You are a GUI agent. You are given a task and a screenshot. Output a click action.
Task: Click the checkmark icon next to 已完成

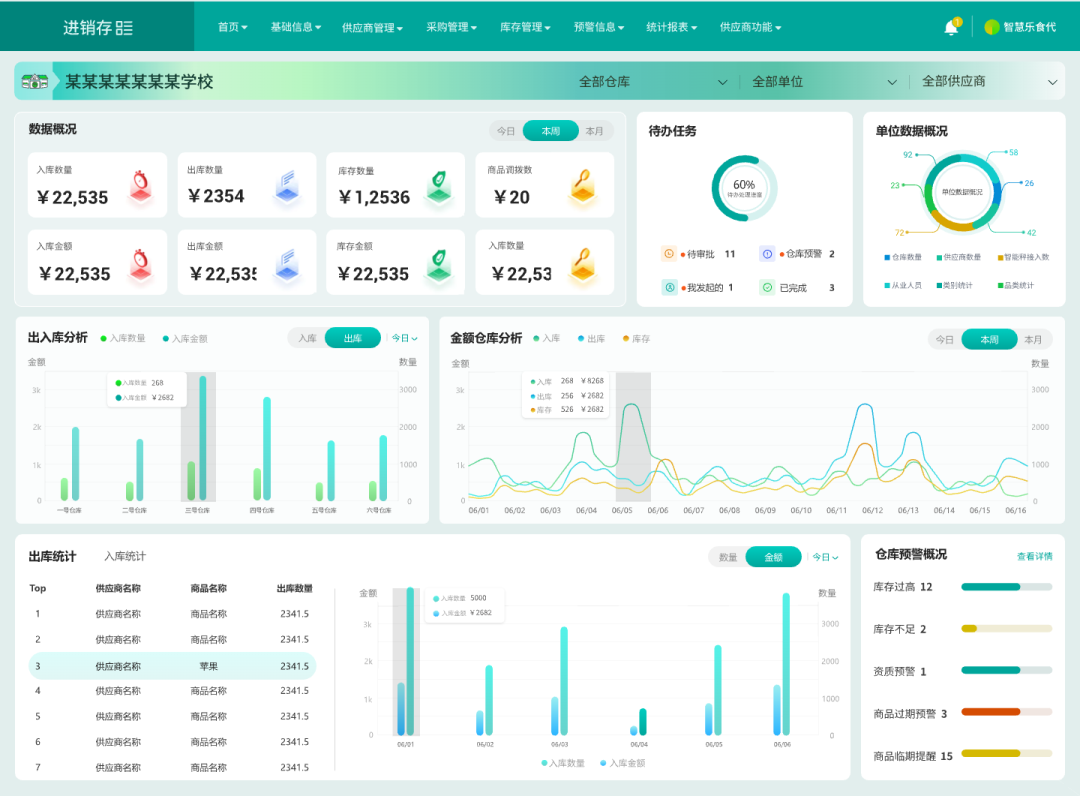click(767, 287)
